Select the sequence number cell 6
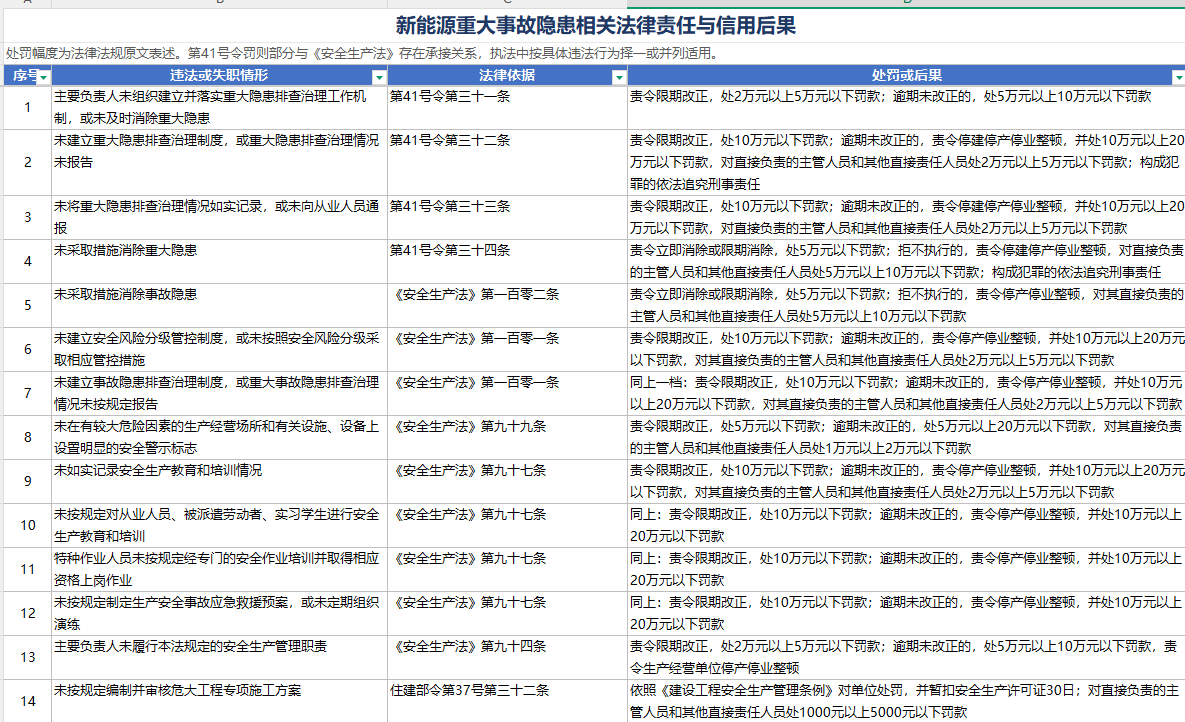Viewport: 1185px width, 722px height. (x=28, y=349)
